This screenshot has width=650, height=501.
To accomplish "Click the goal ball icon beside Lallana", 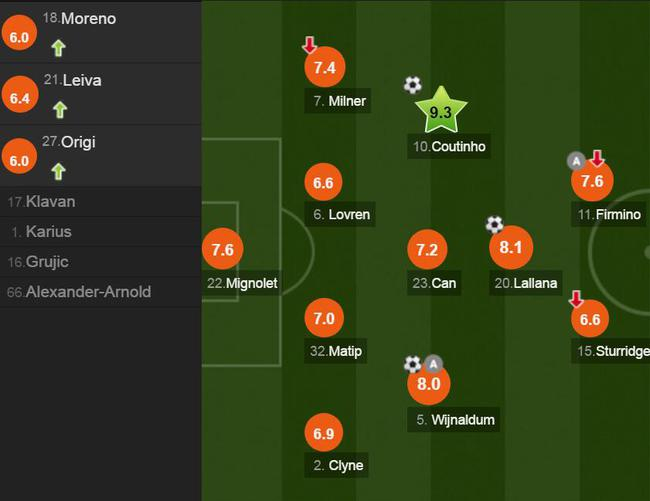I will [494, 224].
